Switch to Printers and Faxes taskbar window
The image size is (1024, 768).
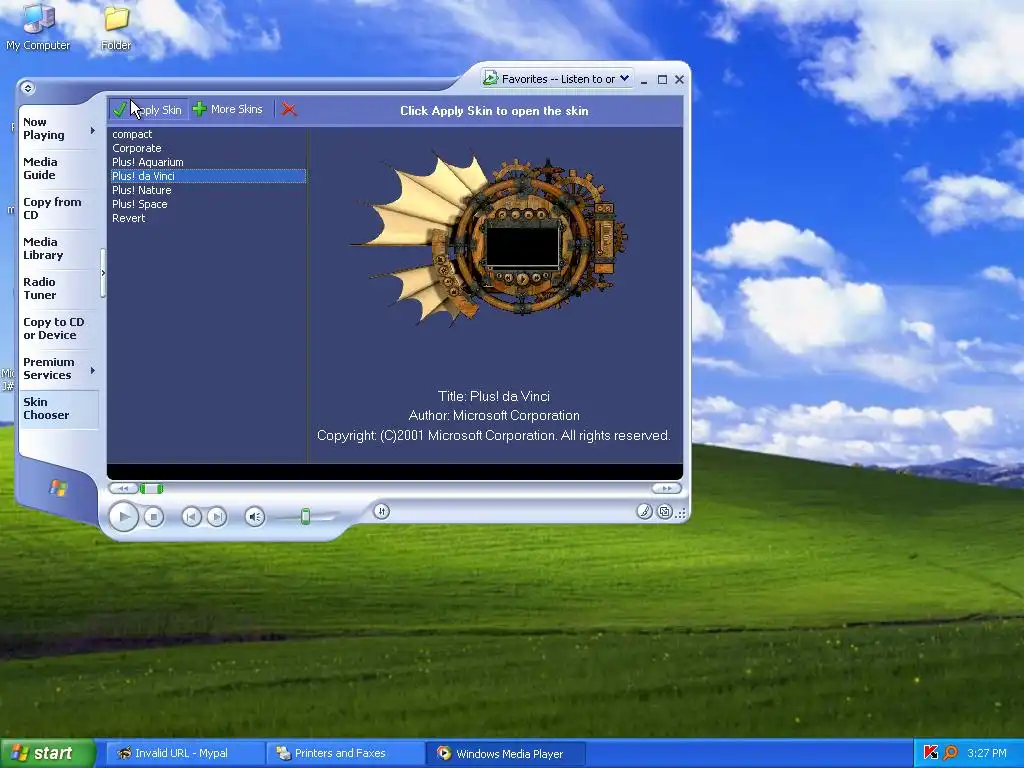coord(347,753)
